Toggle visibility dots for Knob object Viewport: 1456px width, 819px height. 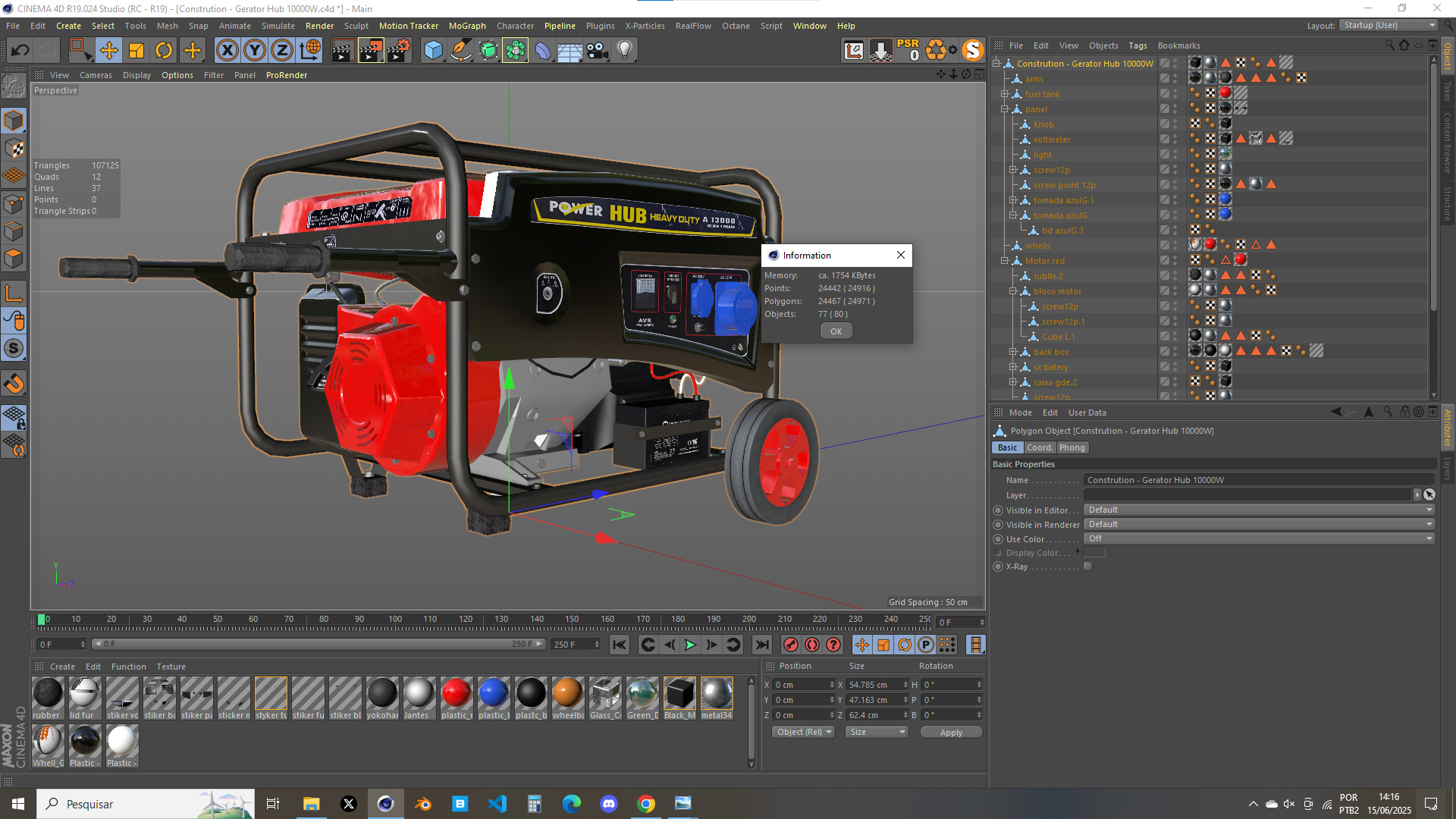(x=1175, y=124)
